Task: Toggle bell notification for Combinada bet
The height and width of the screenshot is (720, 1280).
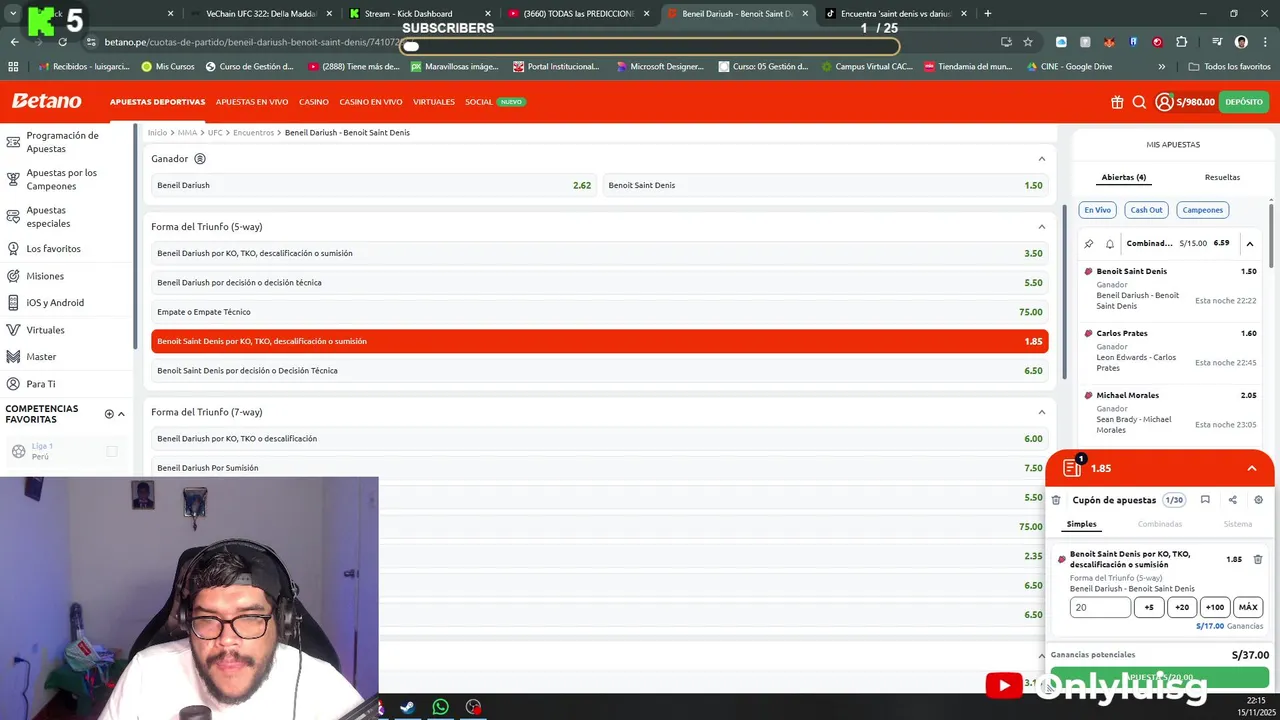Action: pyautogui.click(x=1109, y=244)
